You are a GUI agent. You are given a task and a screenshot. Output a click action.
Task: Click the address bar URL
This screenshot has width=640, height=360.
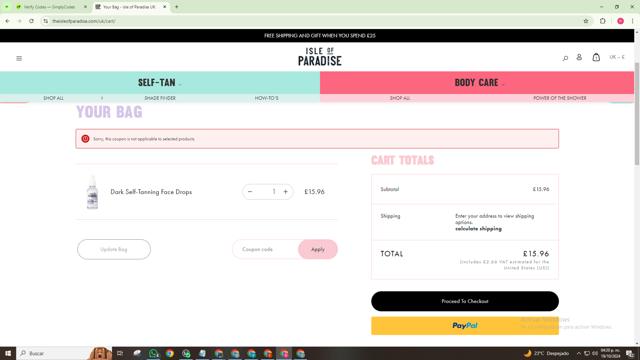[x=84, y=21]
